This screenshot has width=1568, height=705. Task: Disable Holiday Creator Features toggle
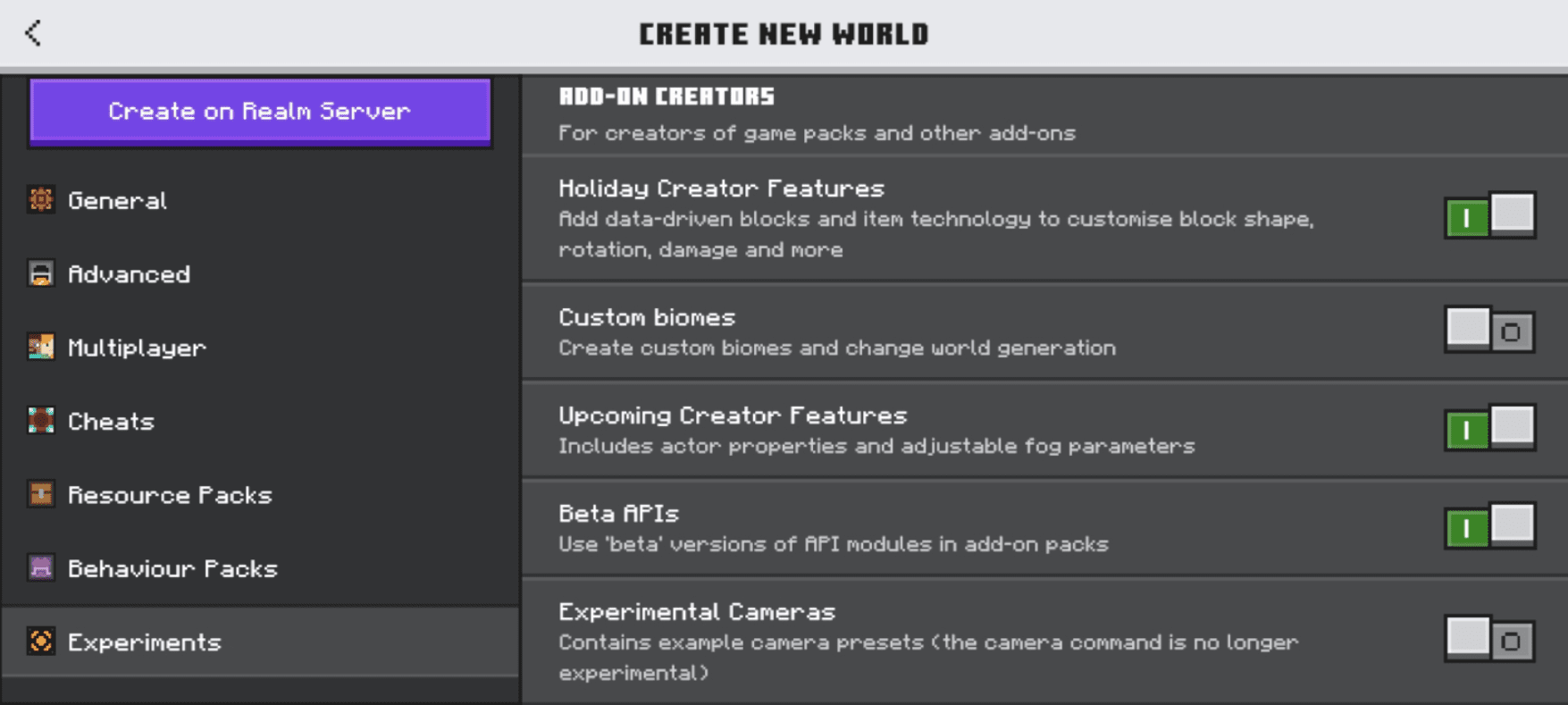(1489, 216)
